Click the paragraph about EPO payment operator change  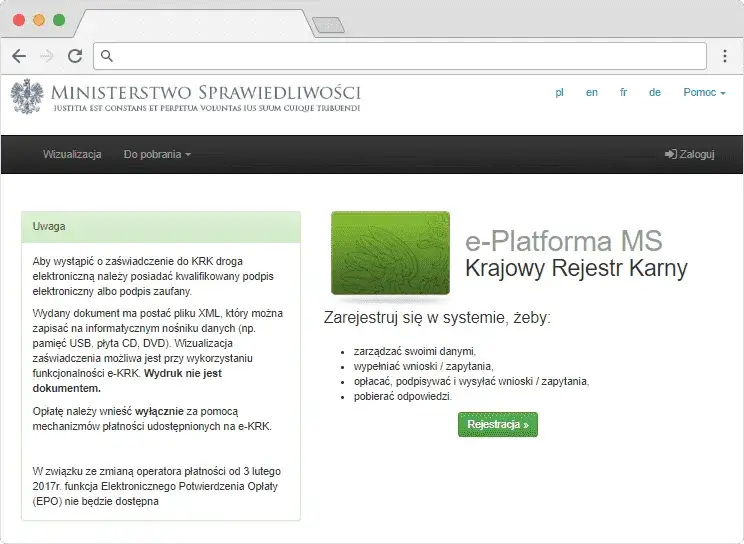(x=157, y=486)
